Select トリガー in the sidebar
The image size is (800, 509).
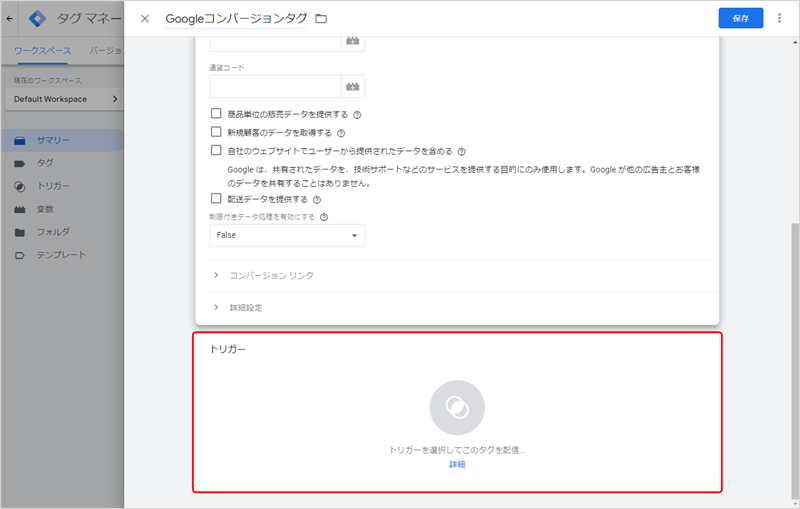click(x=62, y=186)
